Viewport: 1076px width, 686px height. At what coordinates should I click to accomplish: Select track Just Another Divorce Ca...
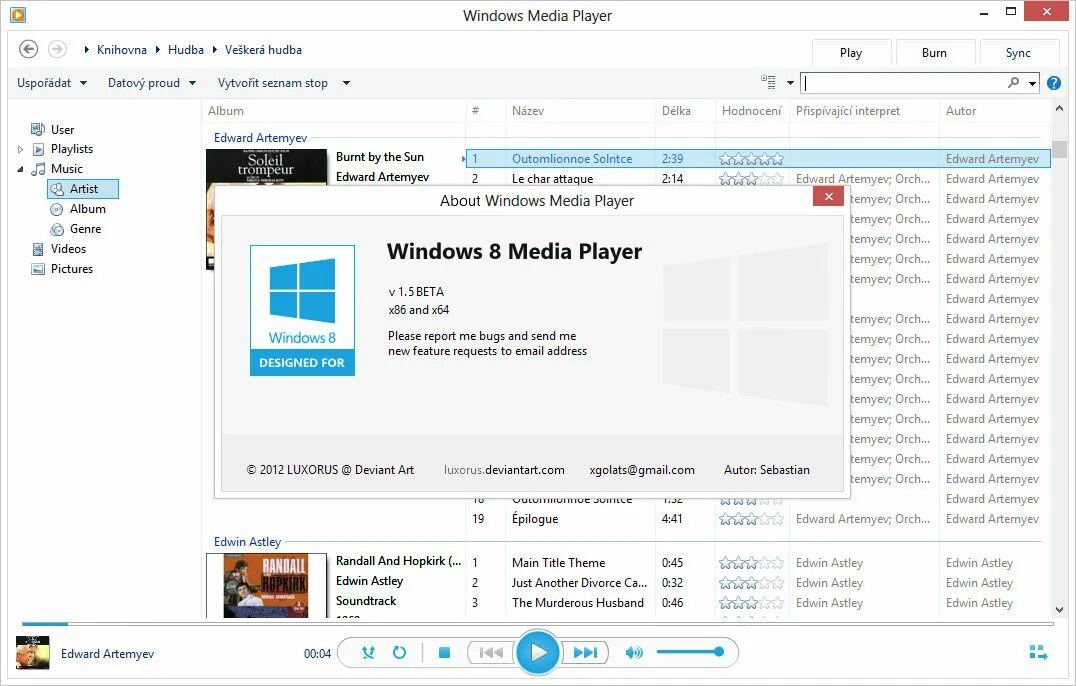point(578,582)
